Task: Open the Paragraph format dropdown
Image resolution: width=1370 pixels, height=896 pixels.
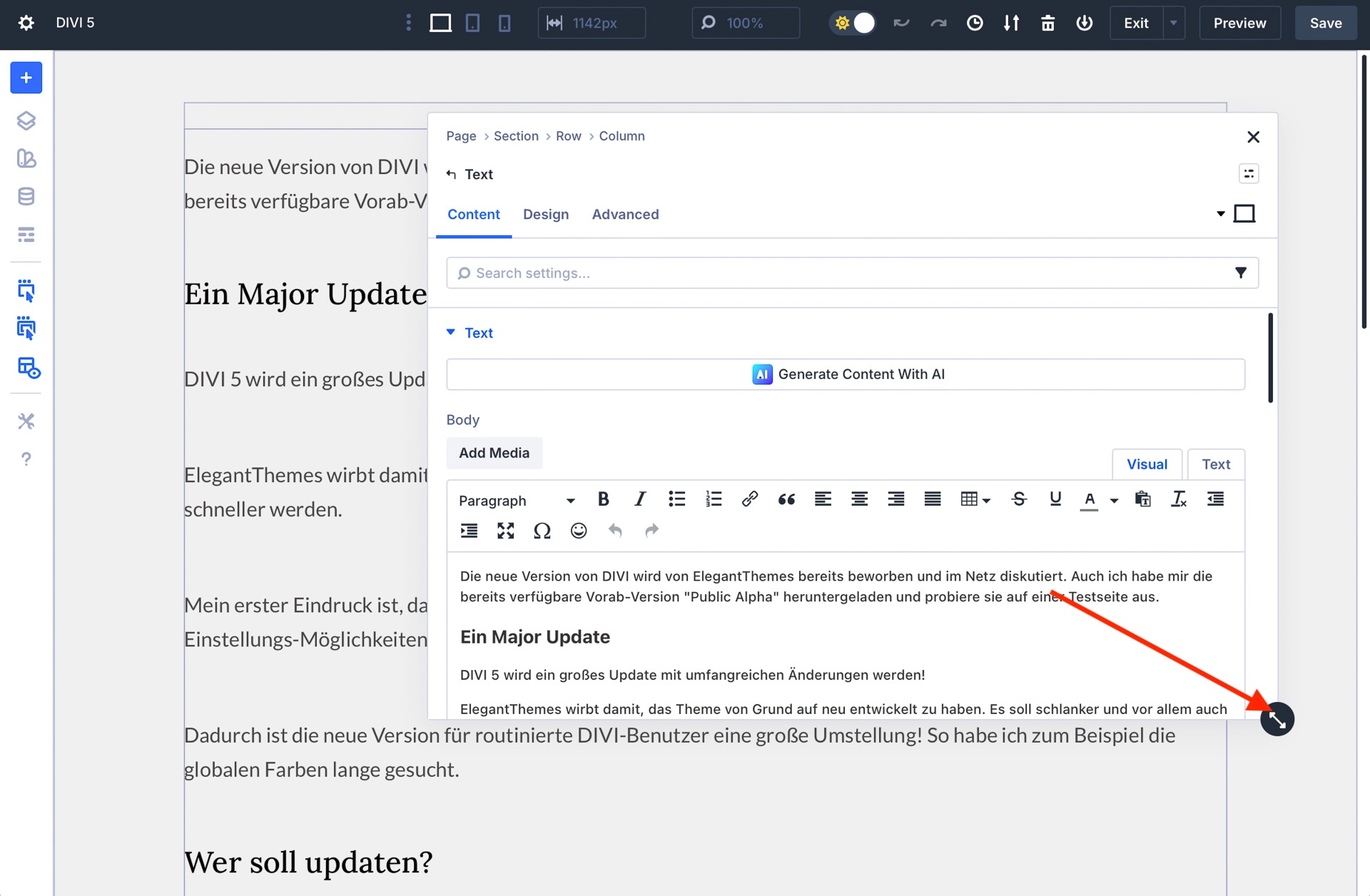Action: [517, 500]
